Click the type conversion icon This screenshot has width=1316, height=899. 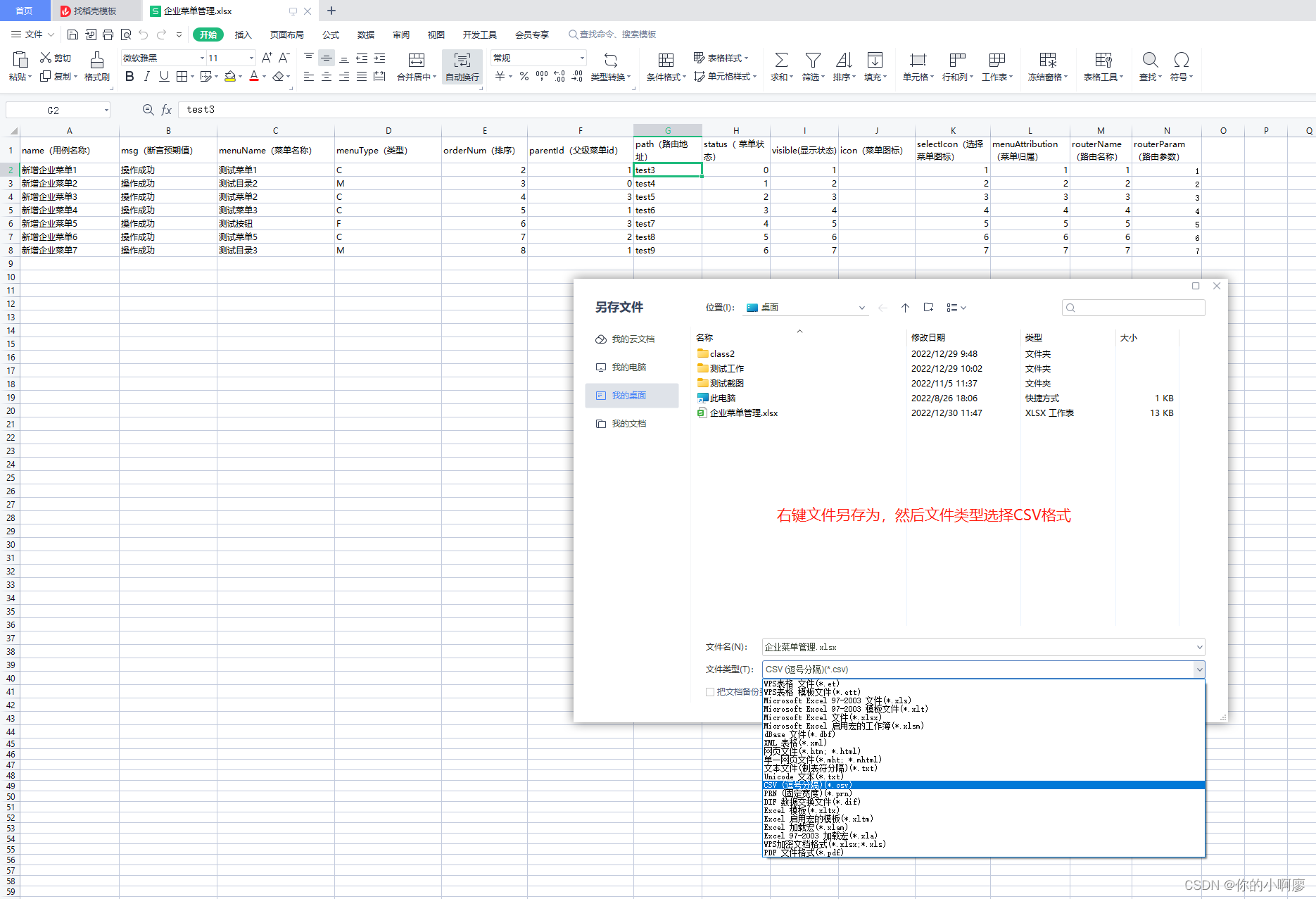click(x=611, y=60)
